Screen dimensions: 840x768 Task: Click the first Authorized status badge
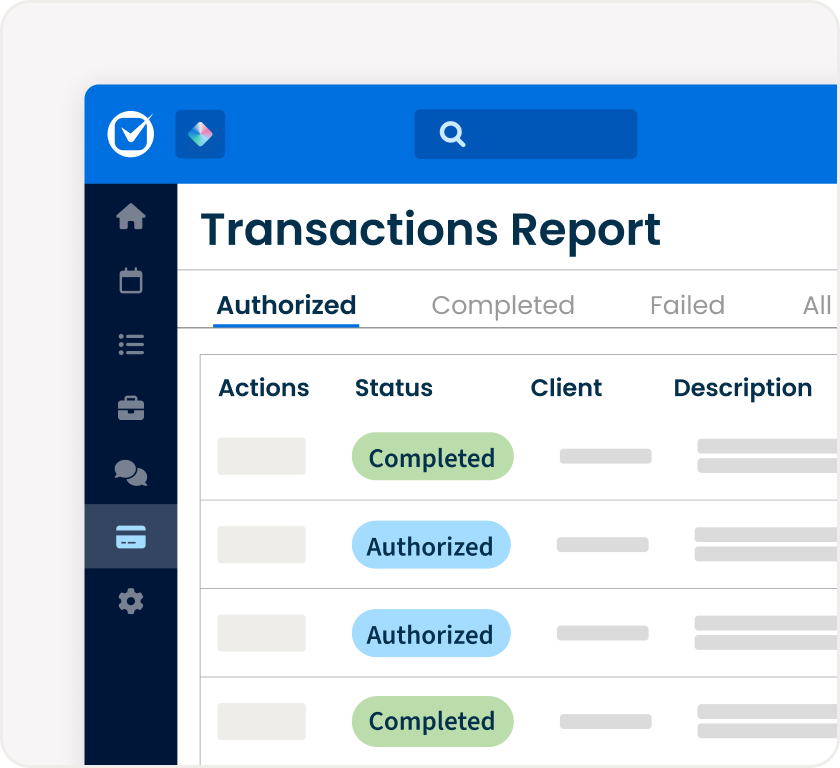pyautogui.click(x=431, y=546)
